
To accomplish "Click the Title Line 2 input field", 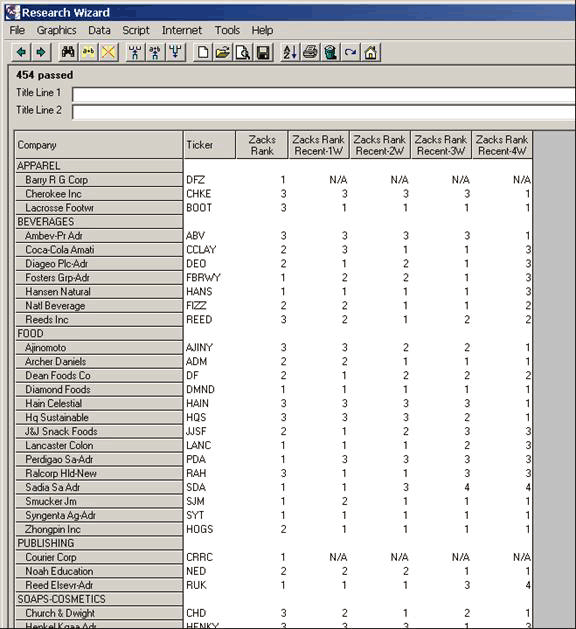I will [324, 112].
